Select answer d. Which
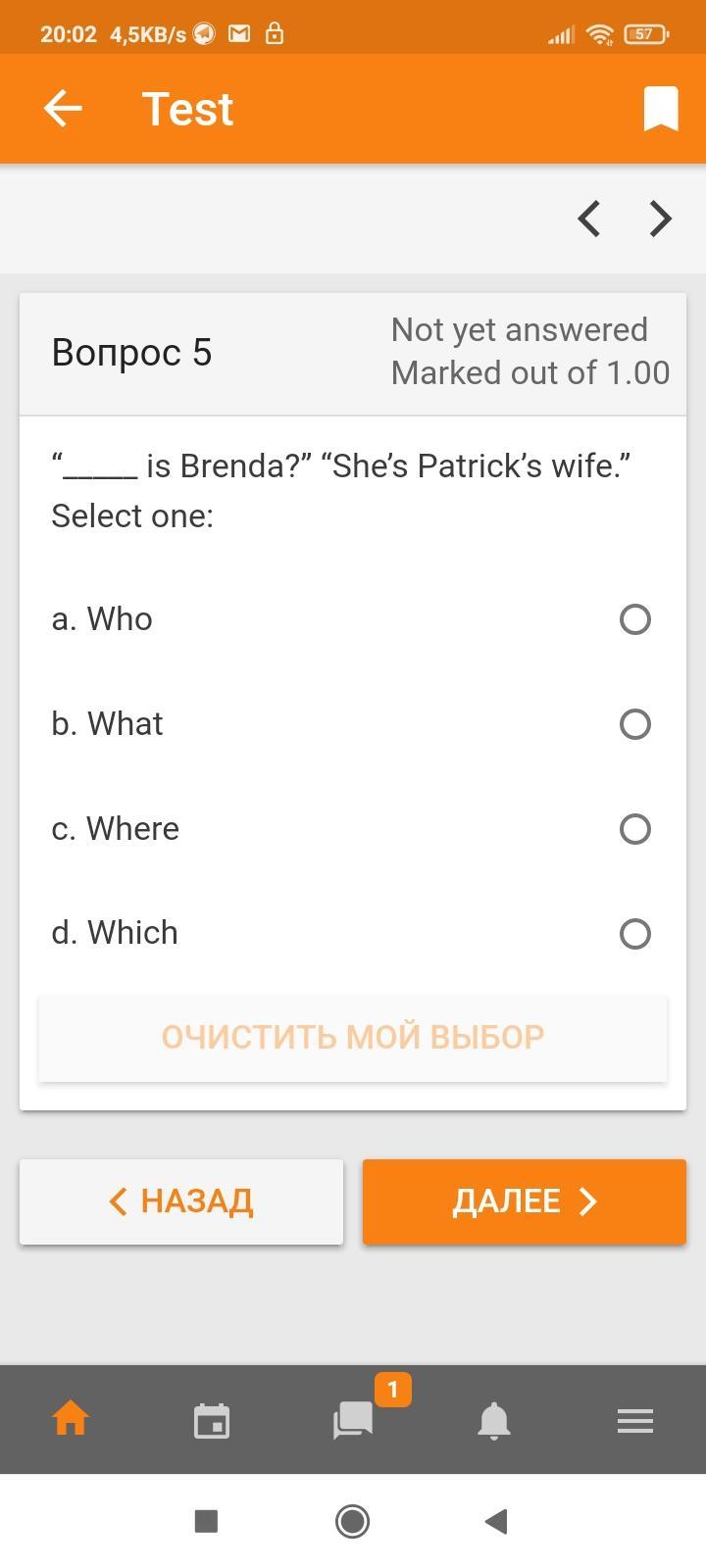 (634, 934)
